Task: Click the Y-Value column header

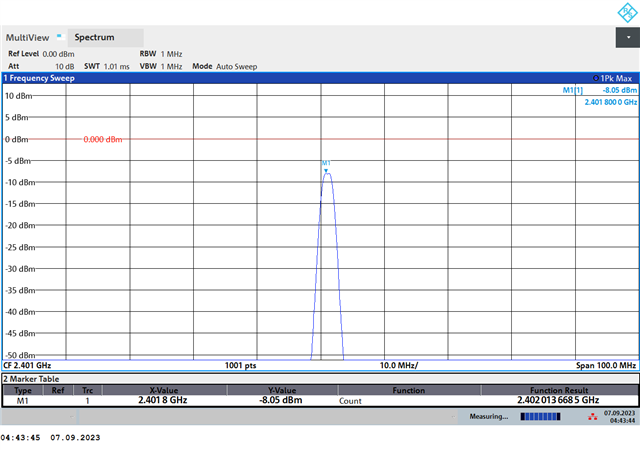Action: pyautogui.click(x=282, y=390)
